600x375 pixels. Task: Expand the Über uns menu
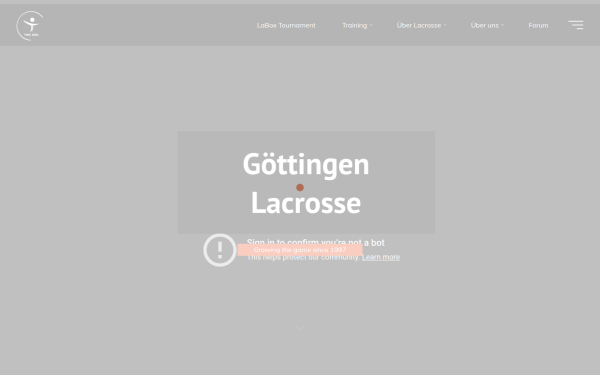coord(487,25)
